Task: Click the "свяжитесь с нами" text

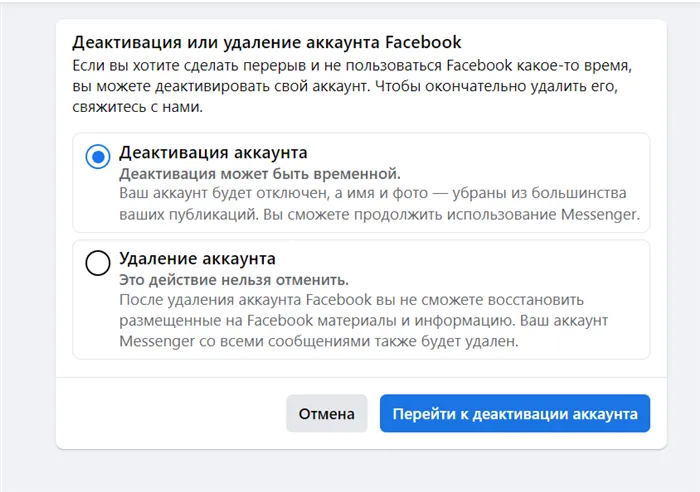Action: click(x=137, y=107)
